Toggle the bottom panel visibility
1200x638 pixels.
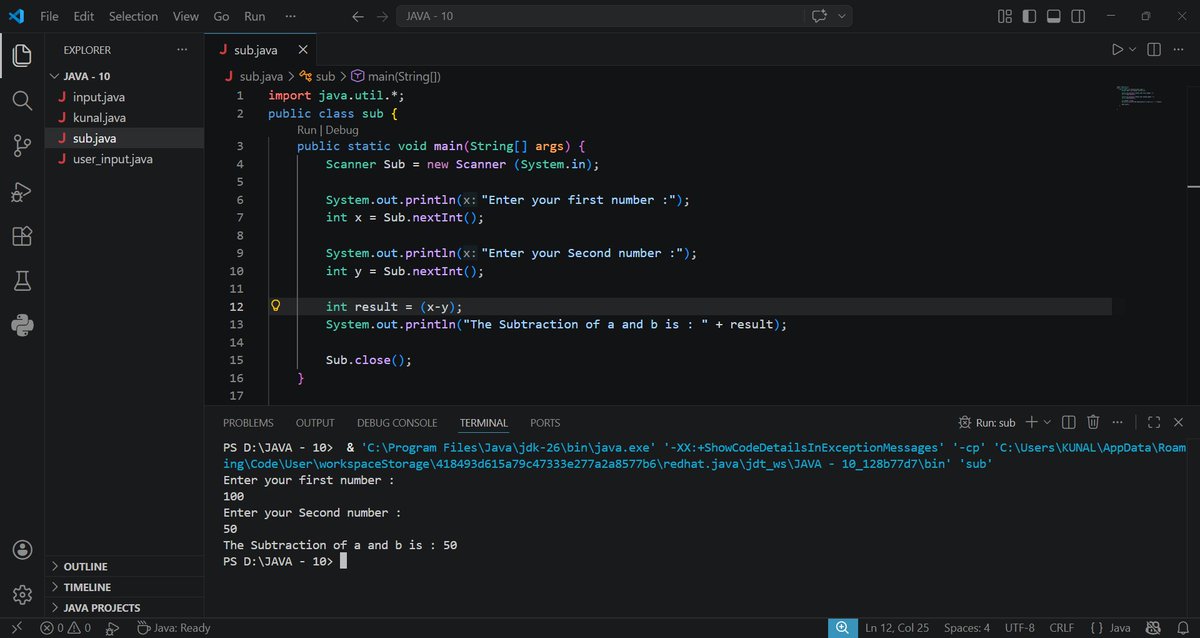coord(1053,16)
